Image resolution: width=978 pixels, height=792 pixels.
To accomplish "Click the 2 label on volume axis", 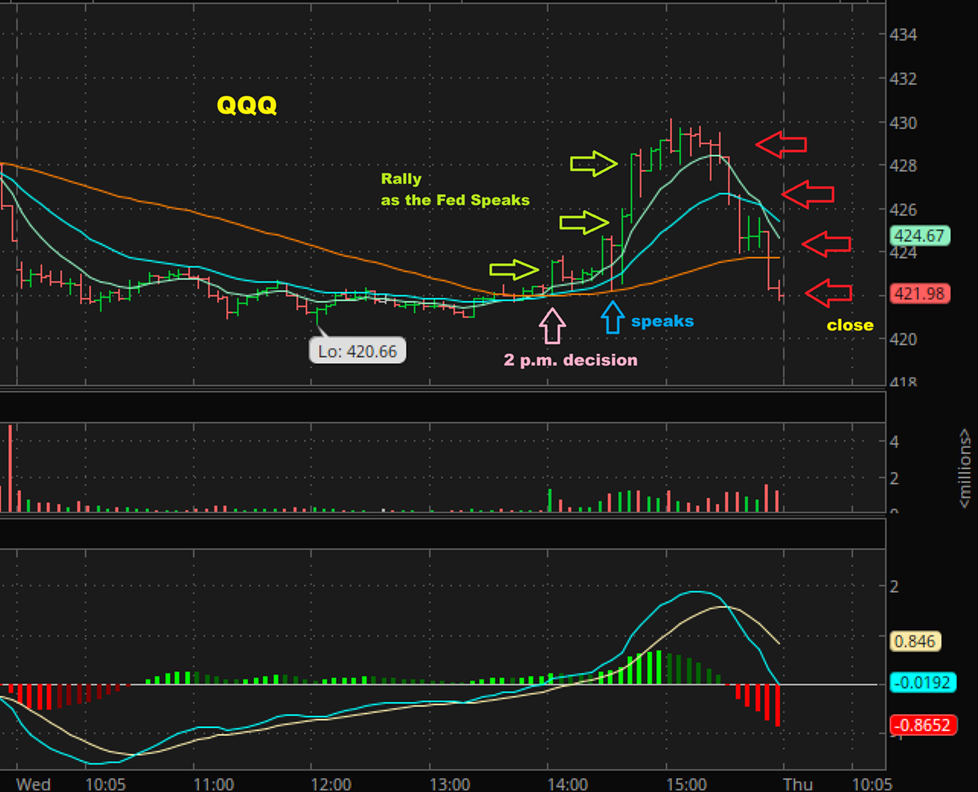I will 894,478.
